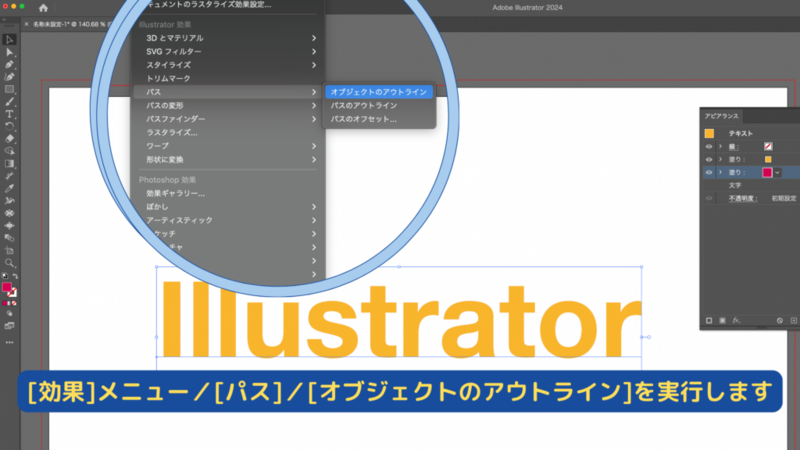Open Edit Toolbar three-dots button

click(x=9, y=343)
